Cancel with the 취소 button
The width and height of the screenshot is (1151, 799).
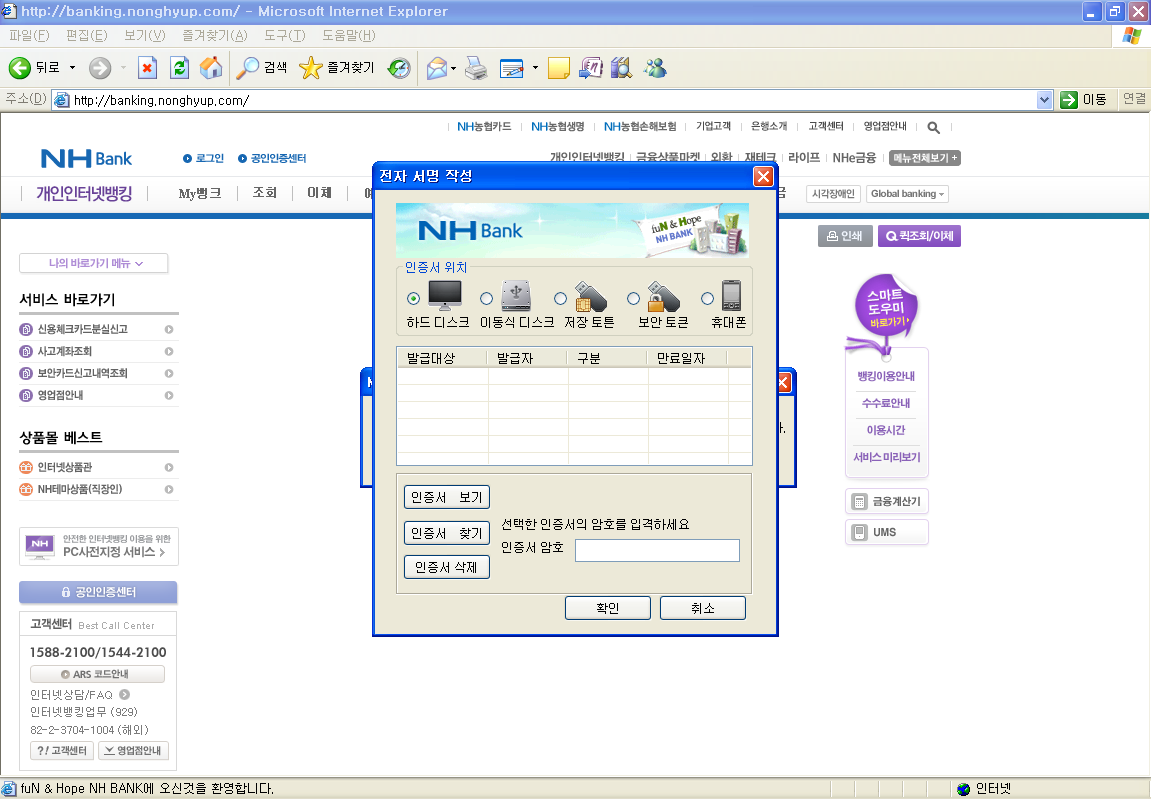click(x=702, y=608)
